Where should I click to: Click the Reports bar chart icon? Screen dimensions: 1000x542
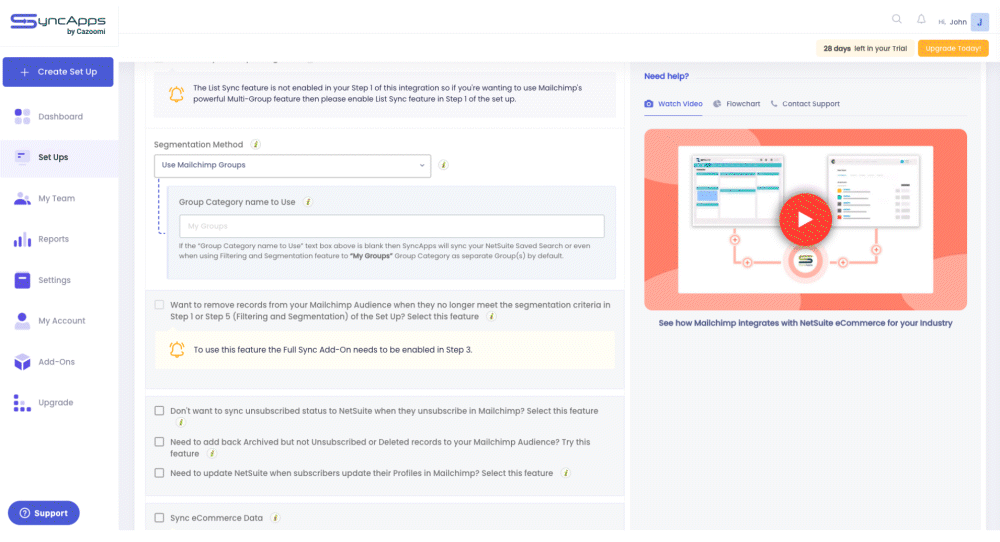22,239
